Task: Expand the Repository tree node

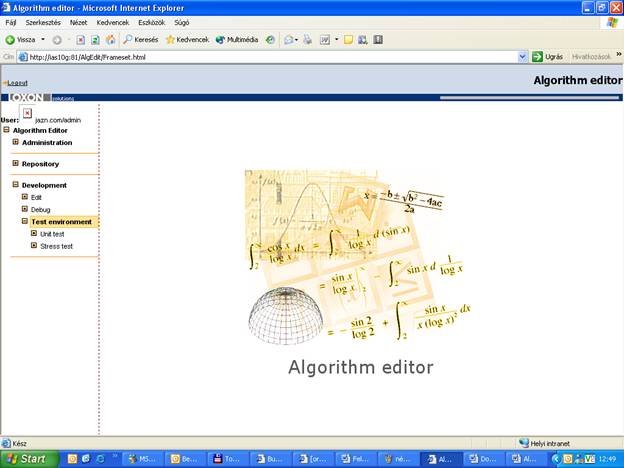Action: (16, 163)
